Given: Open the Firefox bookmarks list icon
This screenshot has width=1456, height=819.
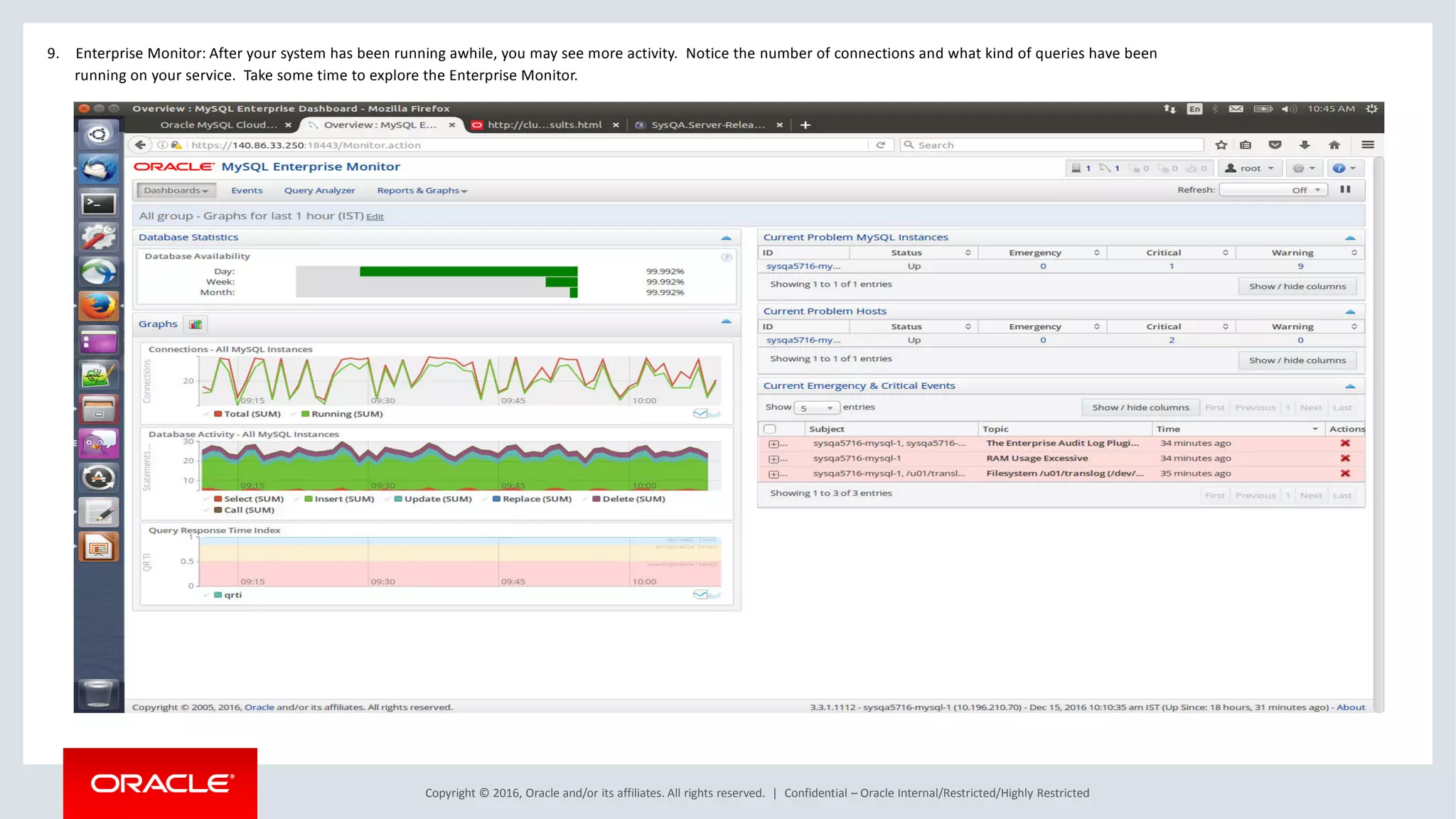Looking at the screenshot, I should 1246,145.
